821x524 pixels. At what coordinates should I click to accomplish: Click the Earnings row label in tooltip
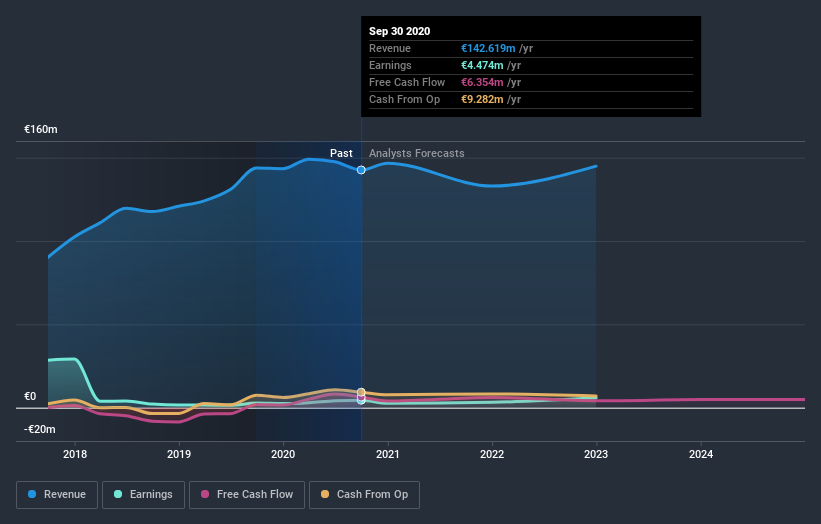click(x=391, y=65)
